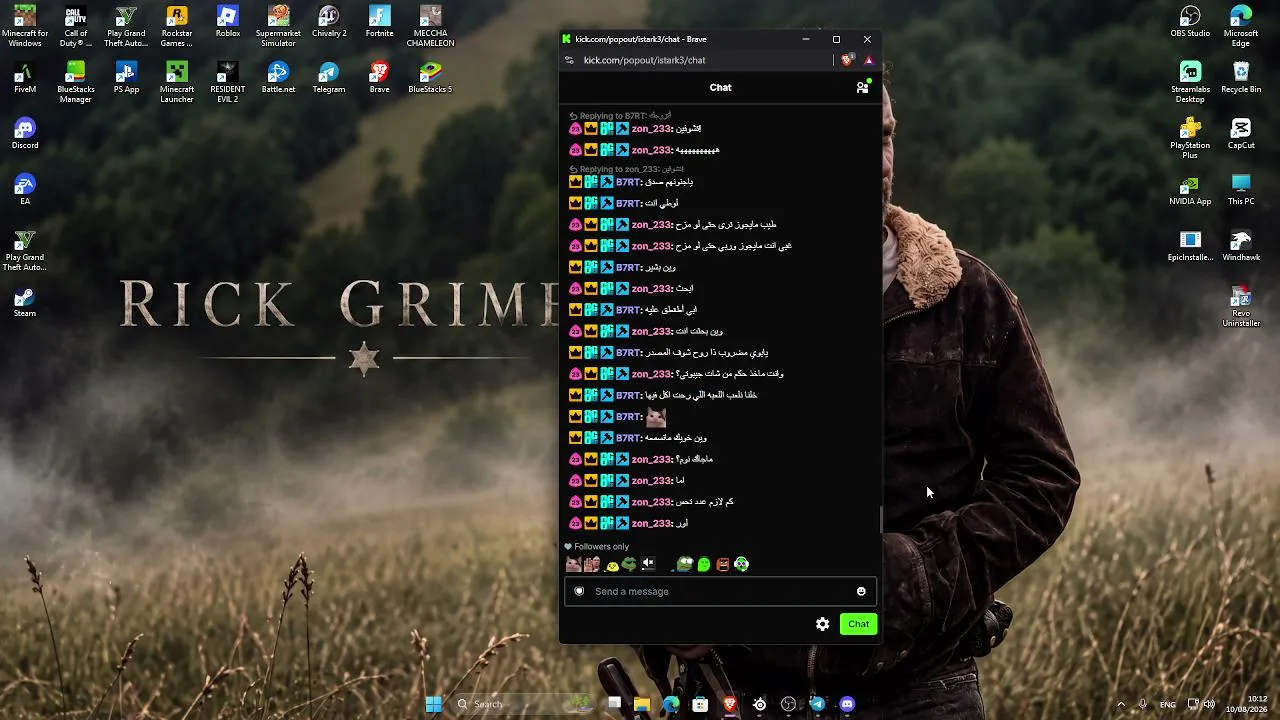Insert the green blob quick emote

coord(704,564)
